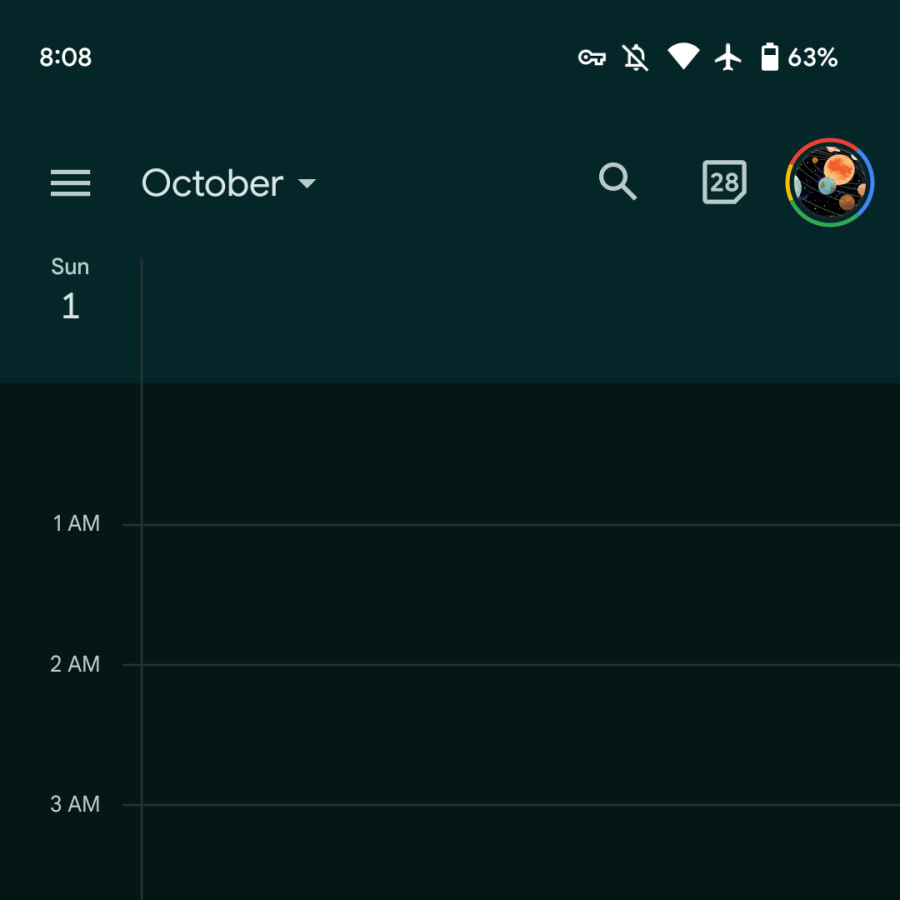Expand the October month dropdown arrow
This screenshot has height=900, width=900.
(x=307, y=183)
